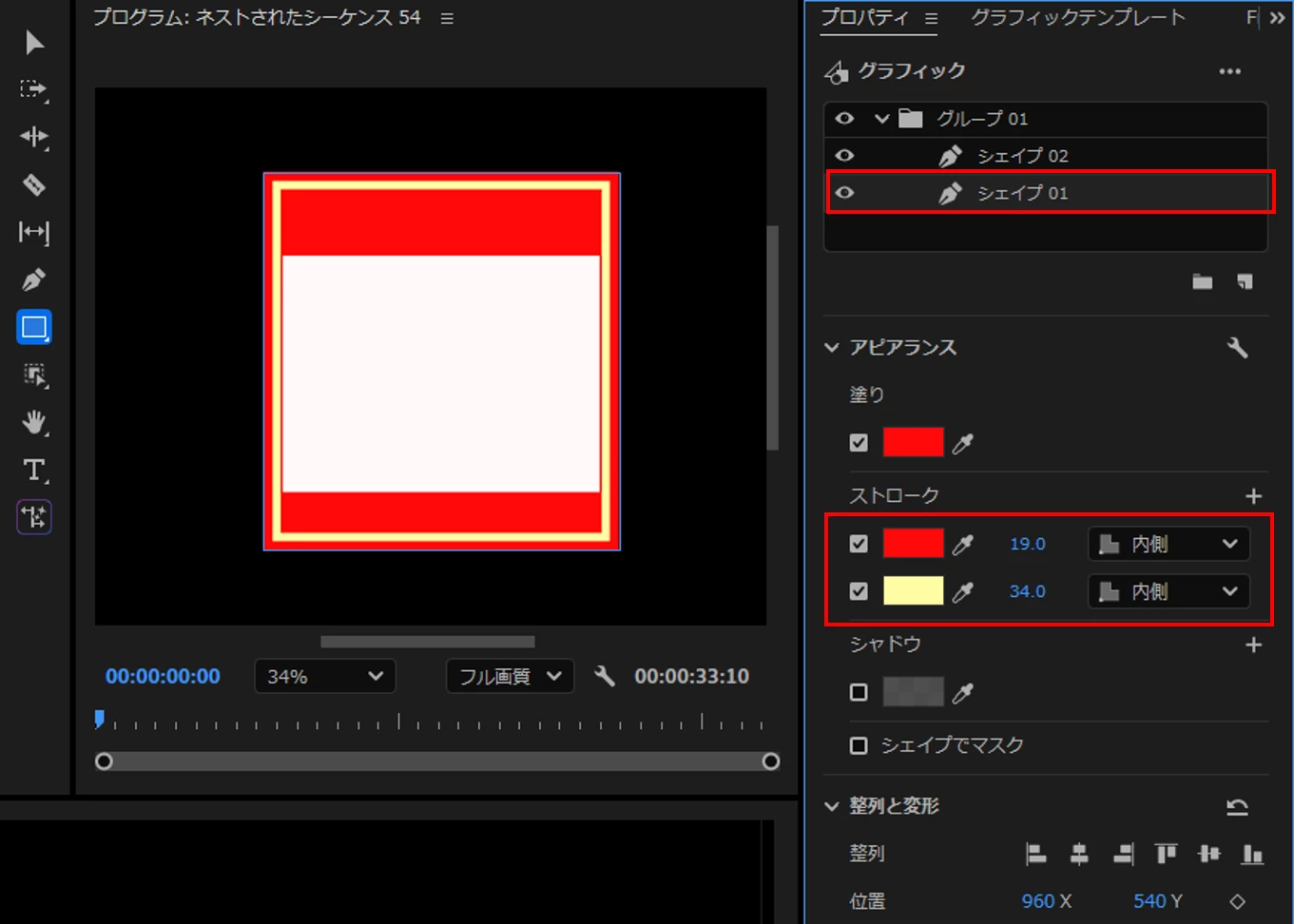Image resolution: width=1294 pixels, height=924 pixels.
Task: Select シェイプ 01 layer row
Action: click(1046, 193)
